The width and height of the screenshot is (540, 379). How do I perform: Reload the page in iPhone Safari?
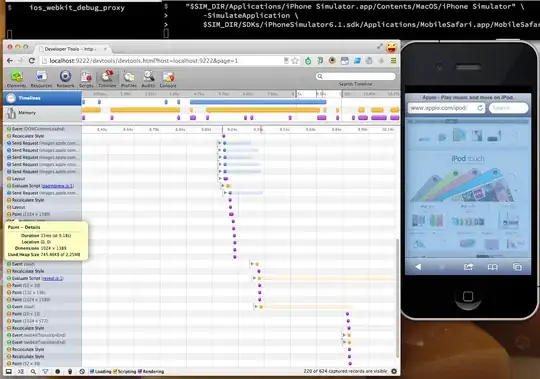pyautogui.click(x=480, y=108)
